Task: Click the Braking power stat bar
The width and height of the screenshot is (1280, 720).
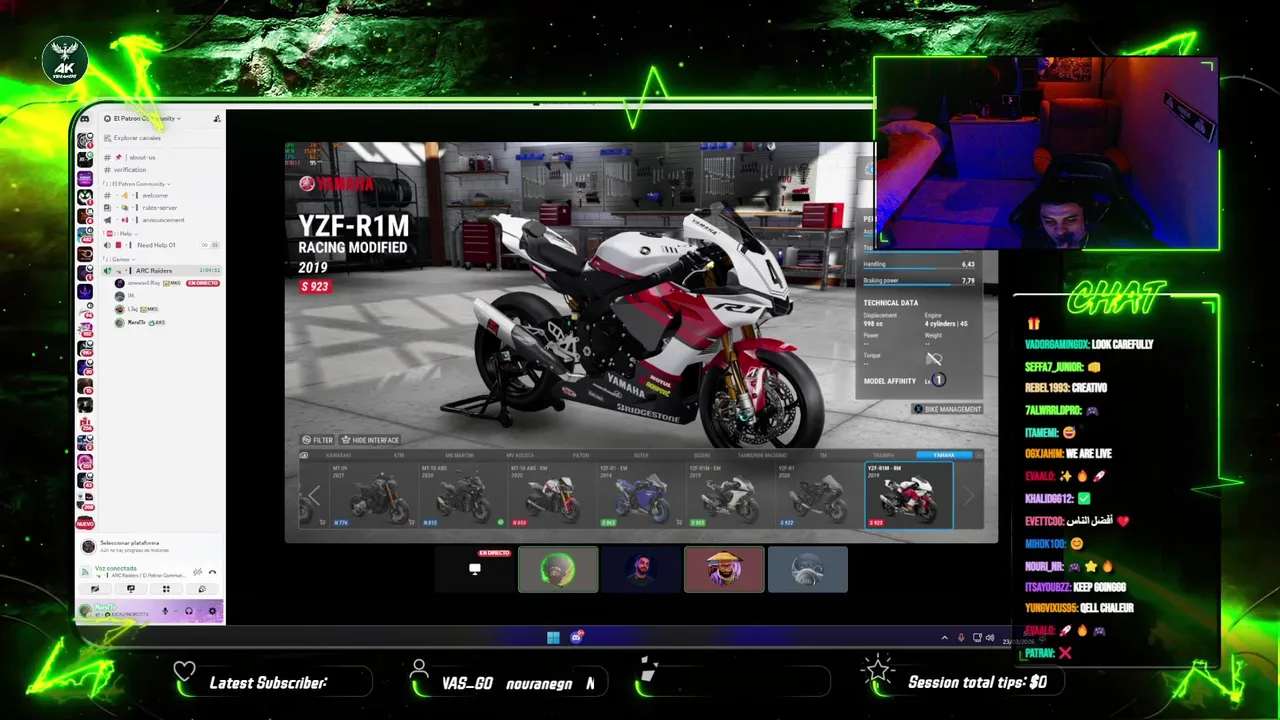Action: [919, 285]
